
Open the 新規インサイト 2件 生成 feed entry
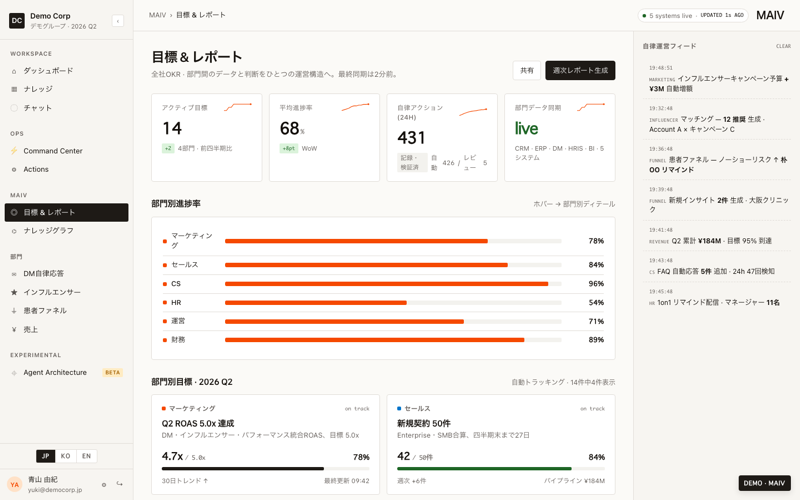click(719, 200)
